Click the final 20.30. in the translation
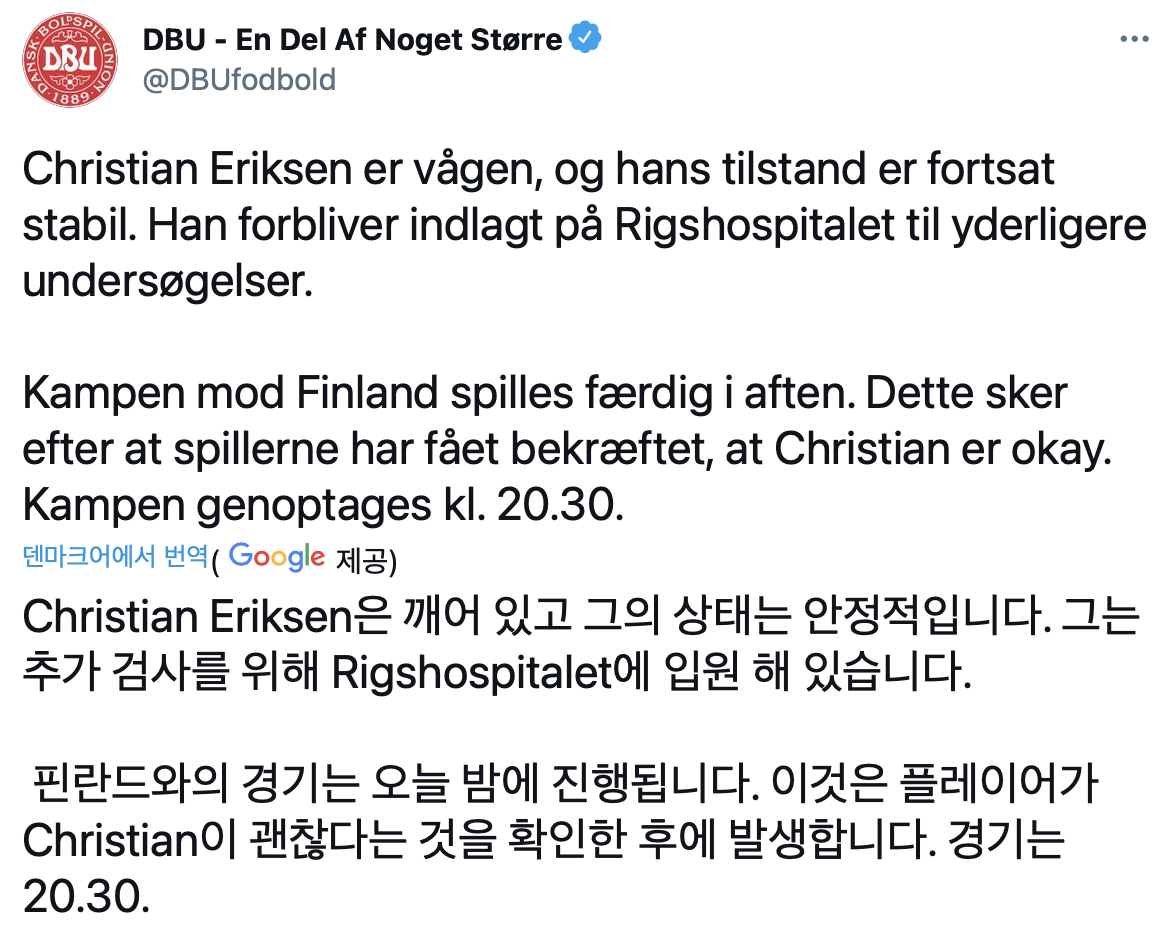 [86, 896]
